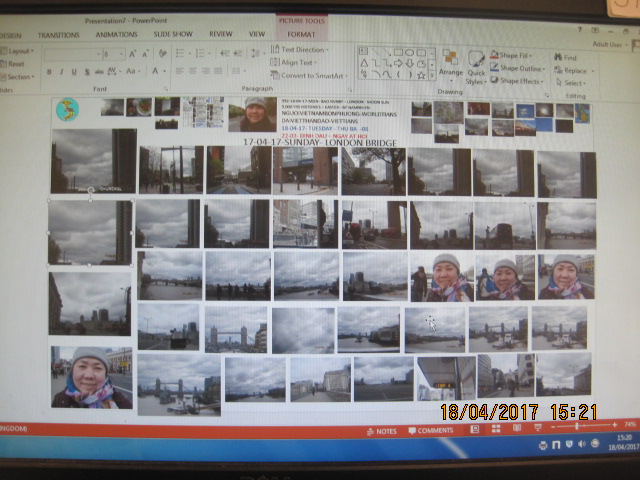Image resolution: width=640 pixels, height=480 pixels.
Task: Open Shape Outline dropdown
Action: pyautogui.click(x=518, y=68)
